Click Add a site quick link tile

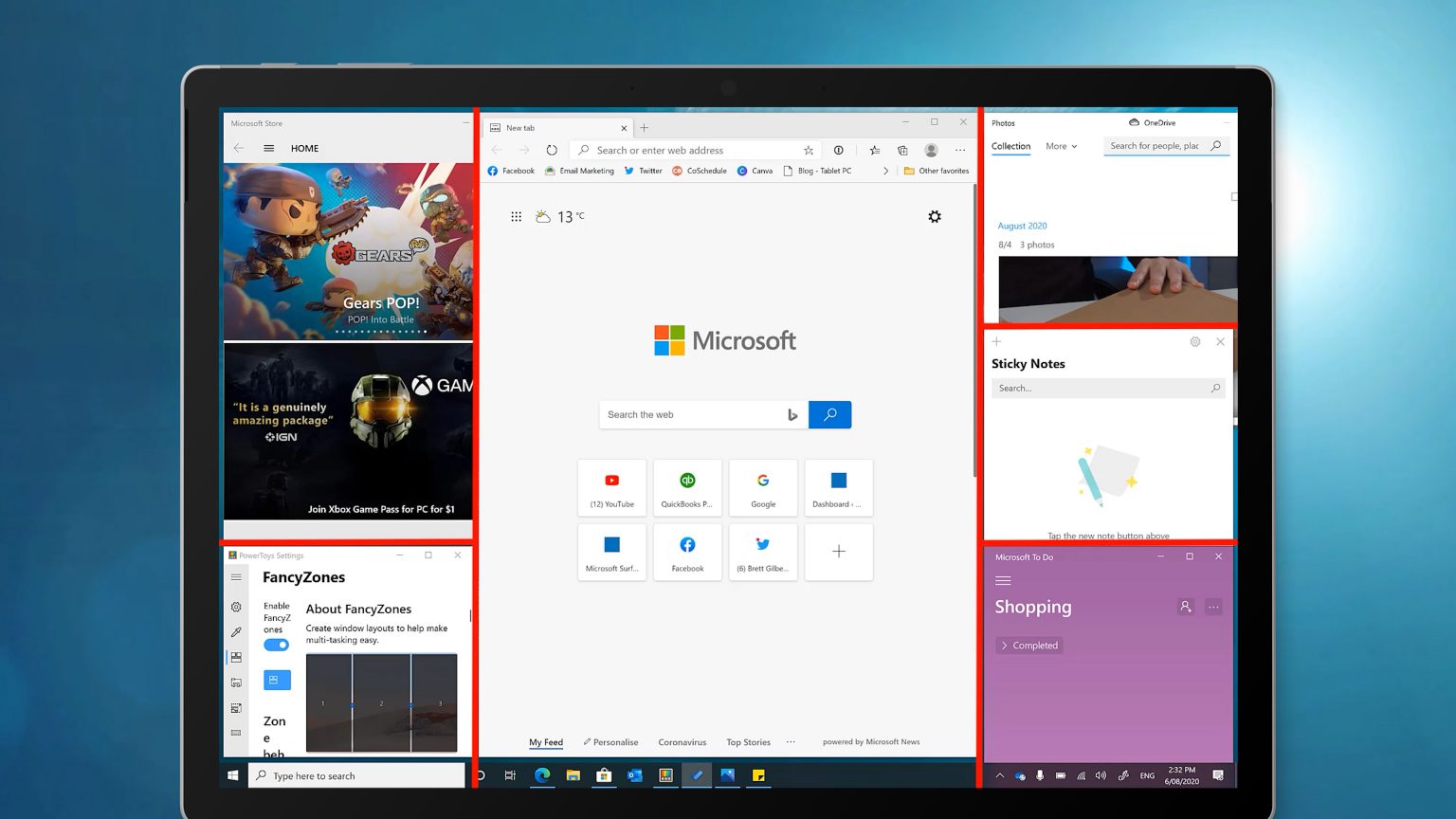839,552
